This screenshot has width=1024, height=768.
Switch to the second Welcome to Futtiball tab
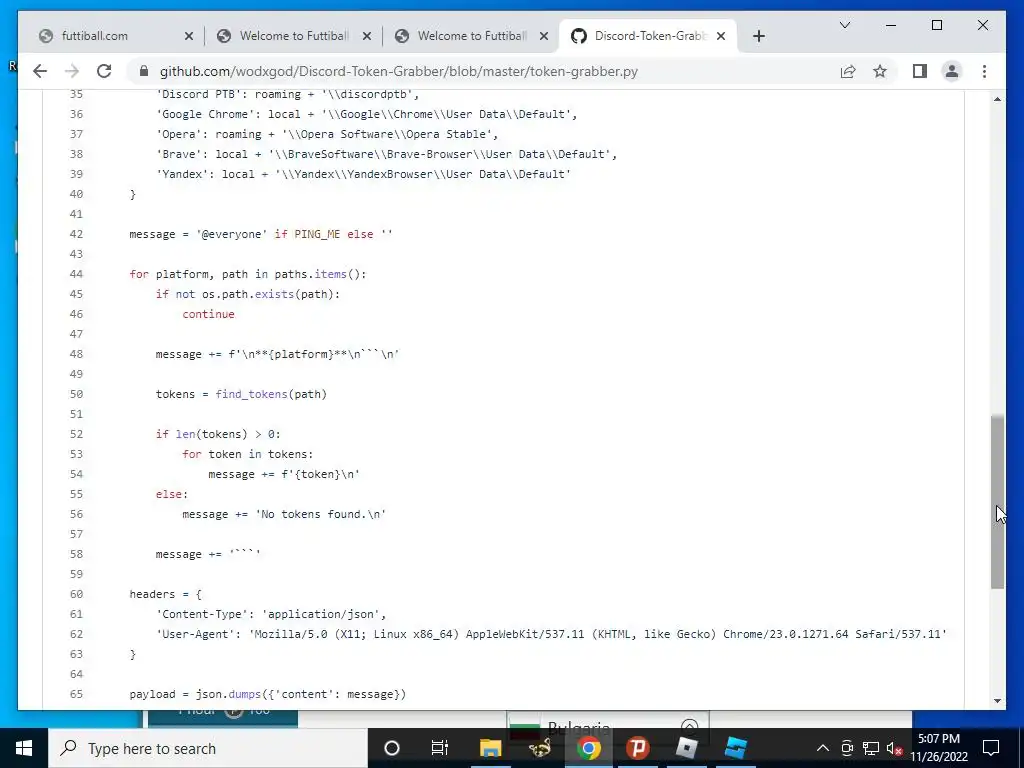coord(294,36)
